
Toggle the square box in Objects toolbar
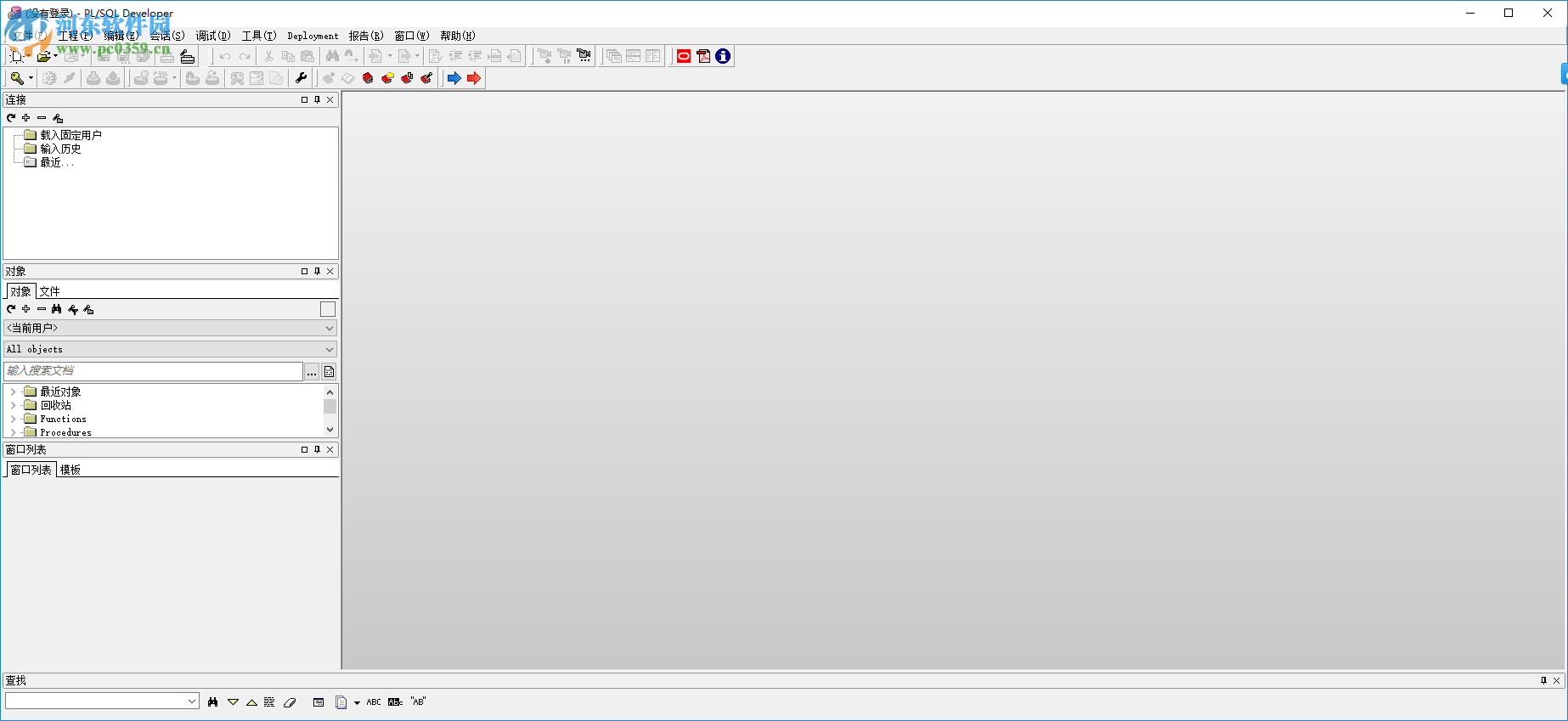click(x=328, y=309)
